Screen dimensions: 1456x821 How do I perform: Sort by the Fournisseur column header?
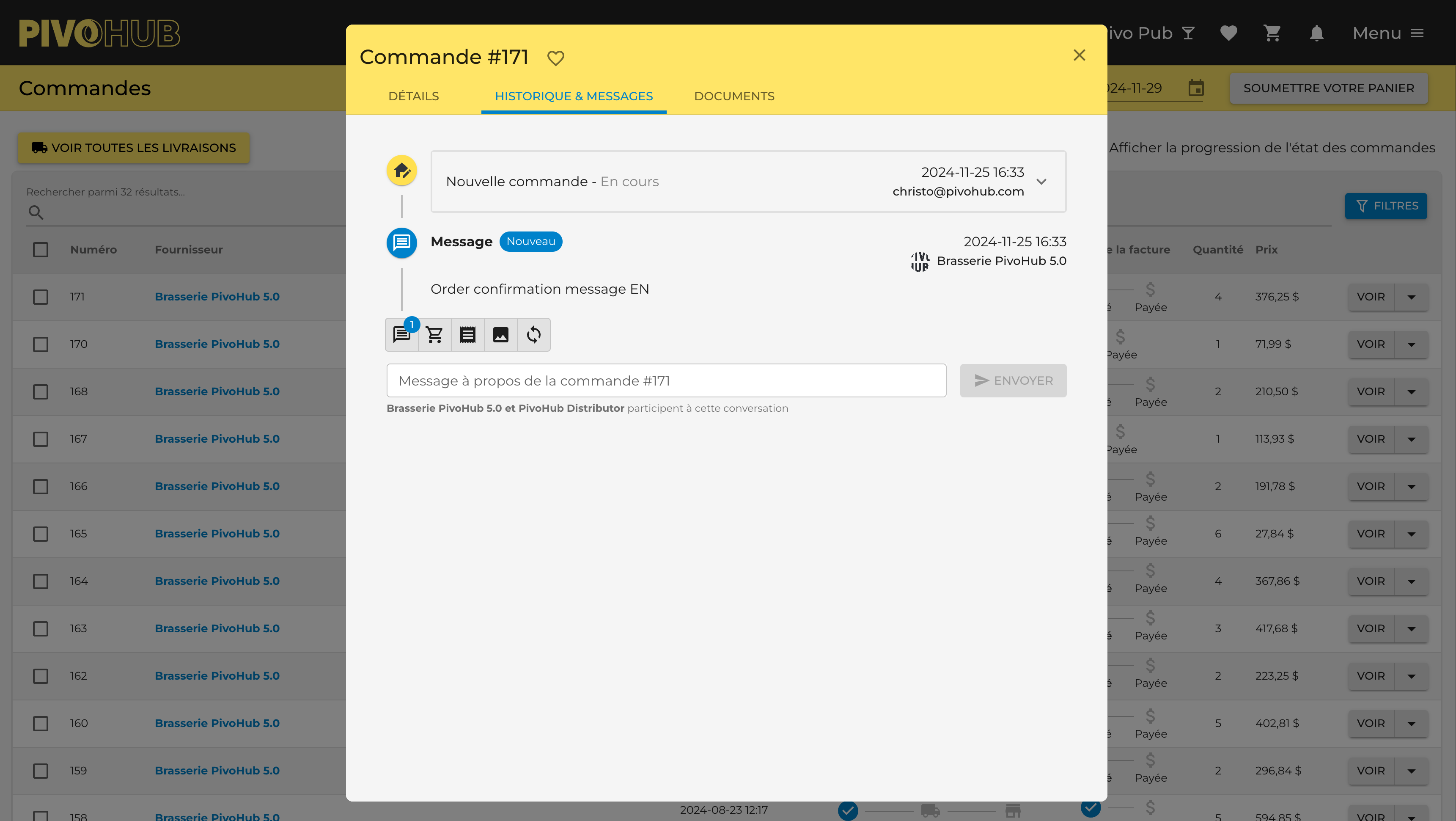(188, 249)
